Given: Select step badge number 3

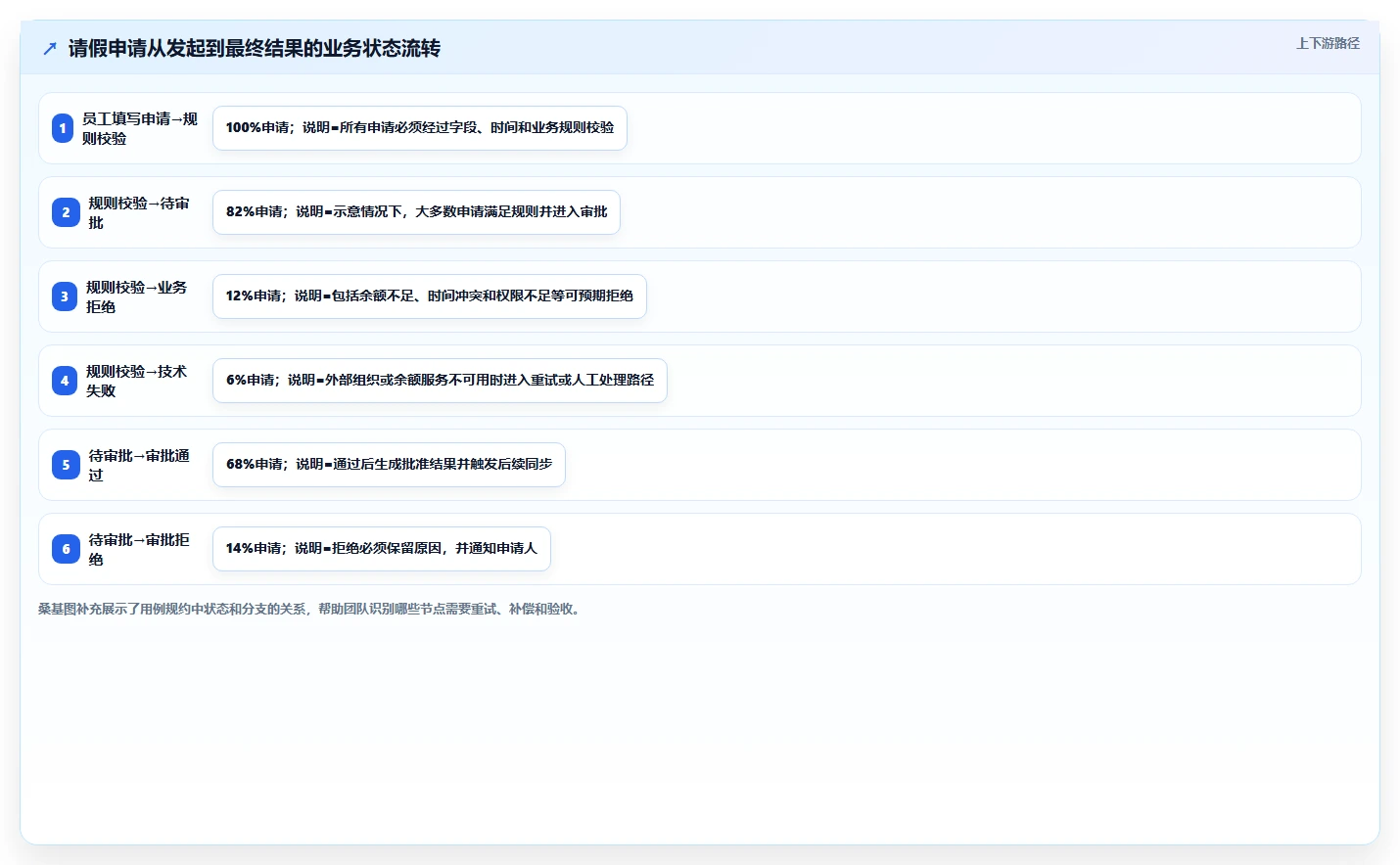Looking at the screenshot, I should (65, 296).
